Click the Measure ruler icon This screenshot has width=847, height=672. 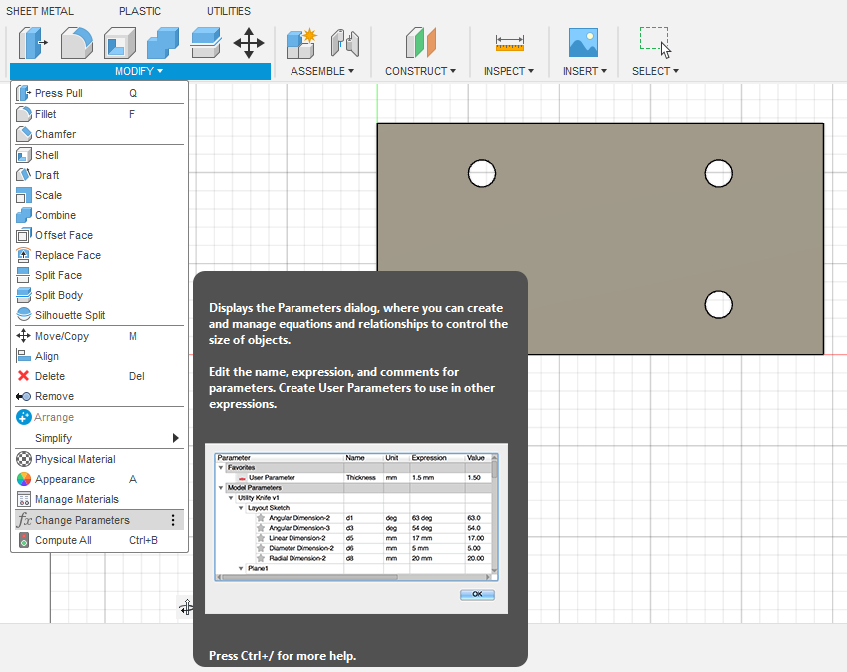[x=509, y=43]
